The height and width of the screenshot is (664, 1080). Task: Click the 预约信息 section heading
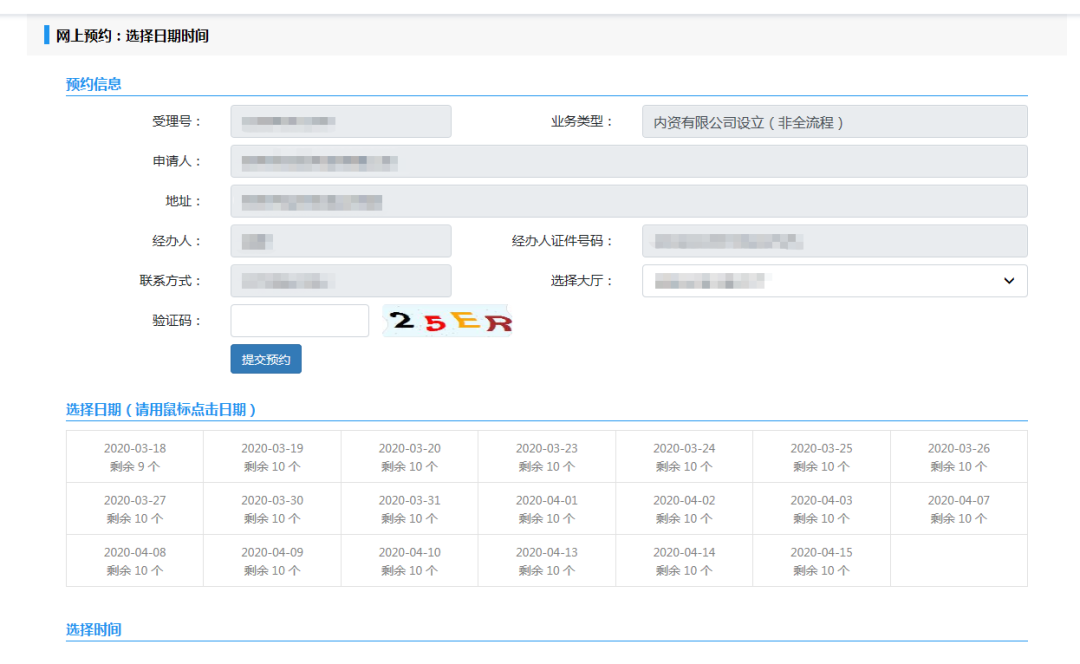(94, 84)
